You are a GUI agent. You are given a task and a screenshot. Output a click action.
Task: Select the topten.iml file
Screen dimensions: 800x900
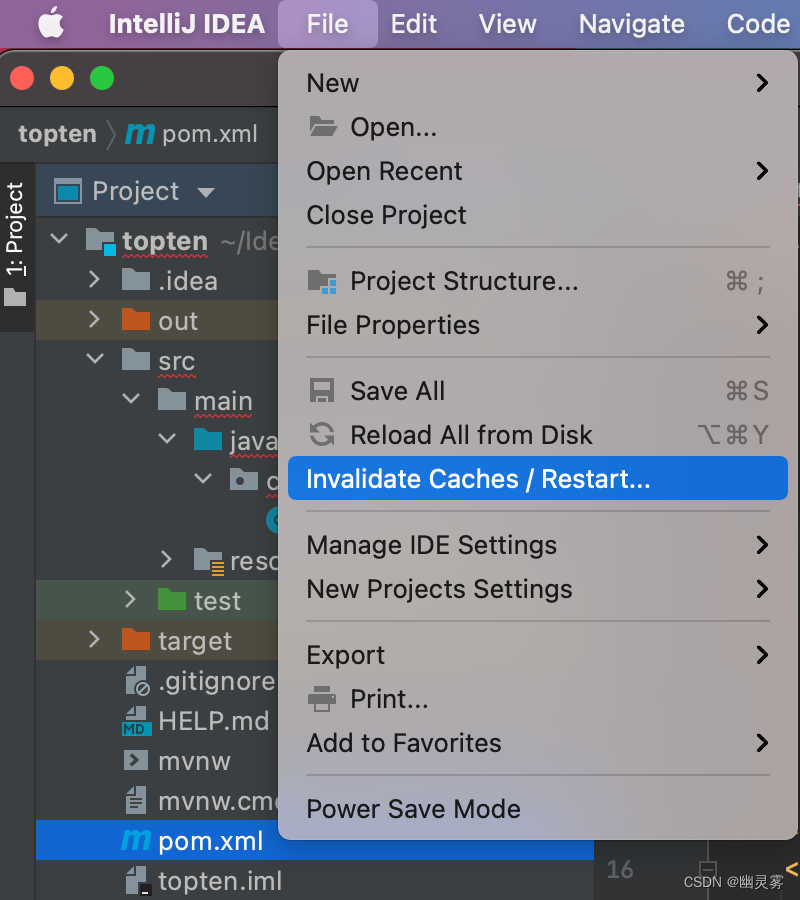(x=219, y=881)
